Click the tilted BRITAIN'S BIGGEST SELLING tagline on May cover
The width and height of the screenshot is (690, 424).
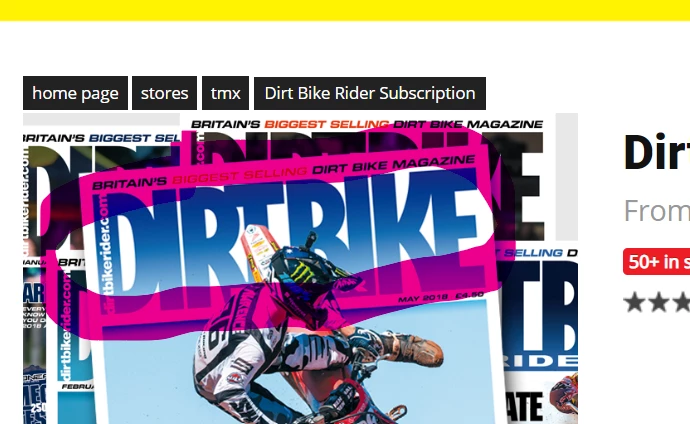[x=284, y=172]
